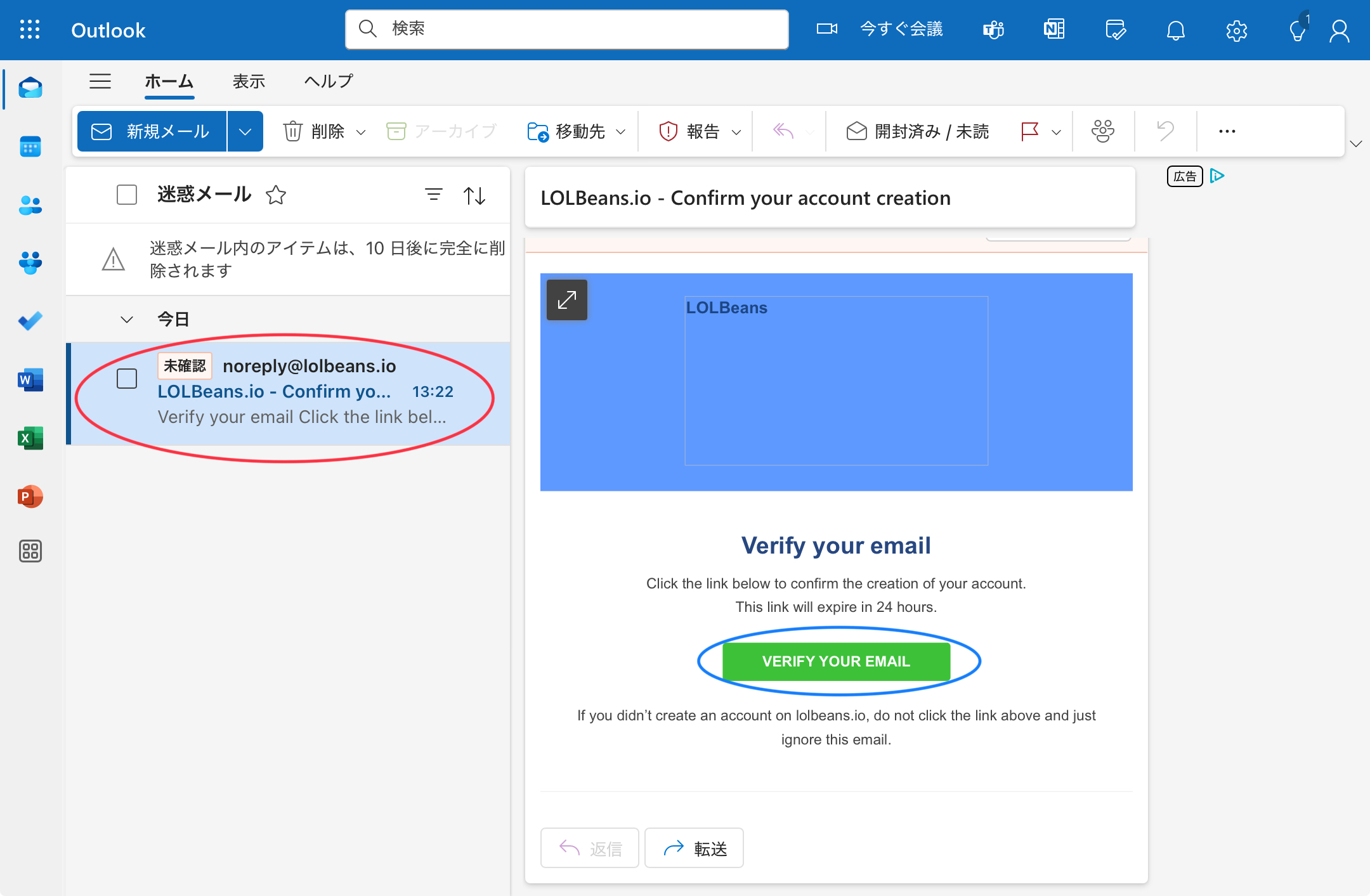Open the flag options dropdown arrow
Image resolution: width=1370 pixels, height=896 pixels.
tap(1056, 132)
